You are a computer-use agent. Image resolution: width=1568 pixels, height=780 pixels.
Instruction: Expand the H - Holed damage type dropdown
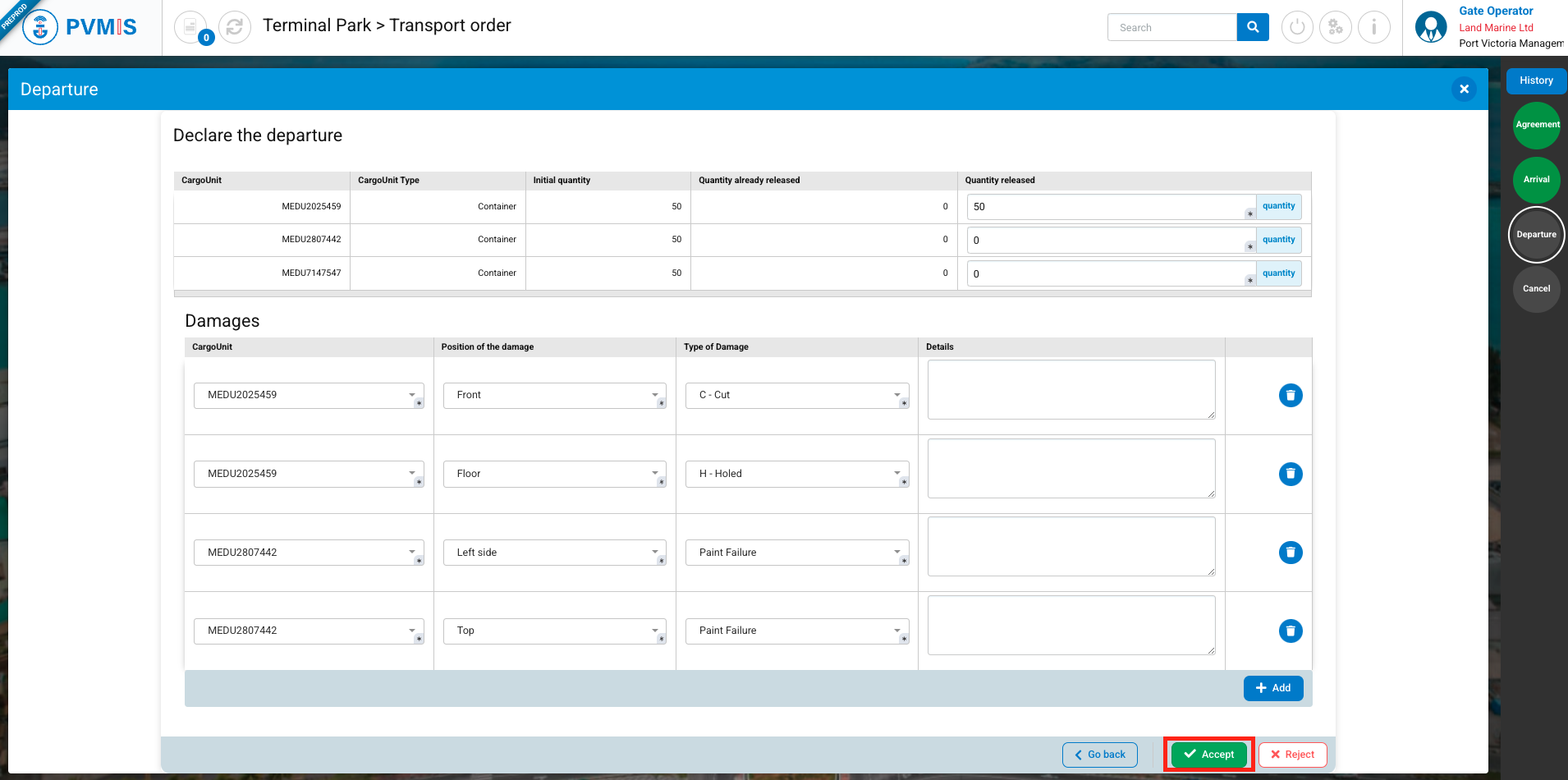point(796,474)
